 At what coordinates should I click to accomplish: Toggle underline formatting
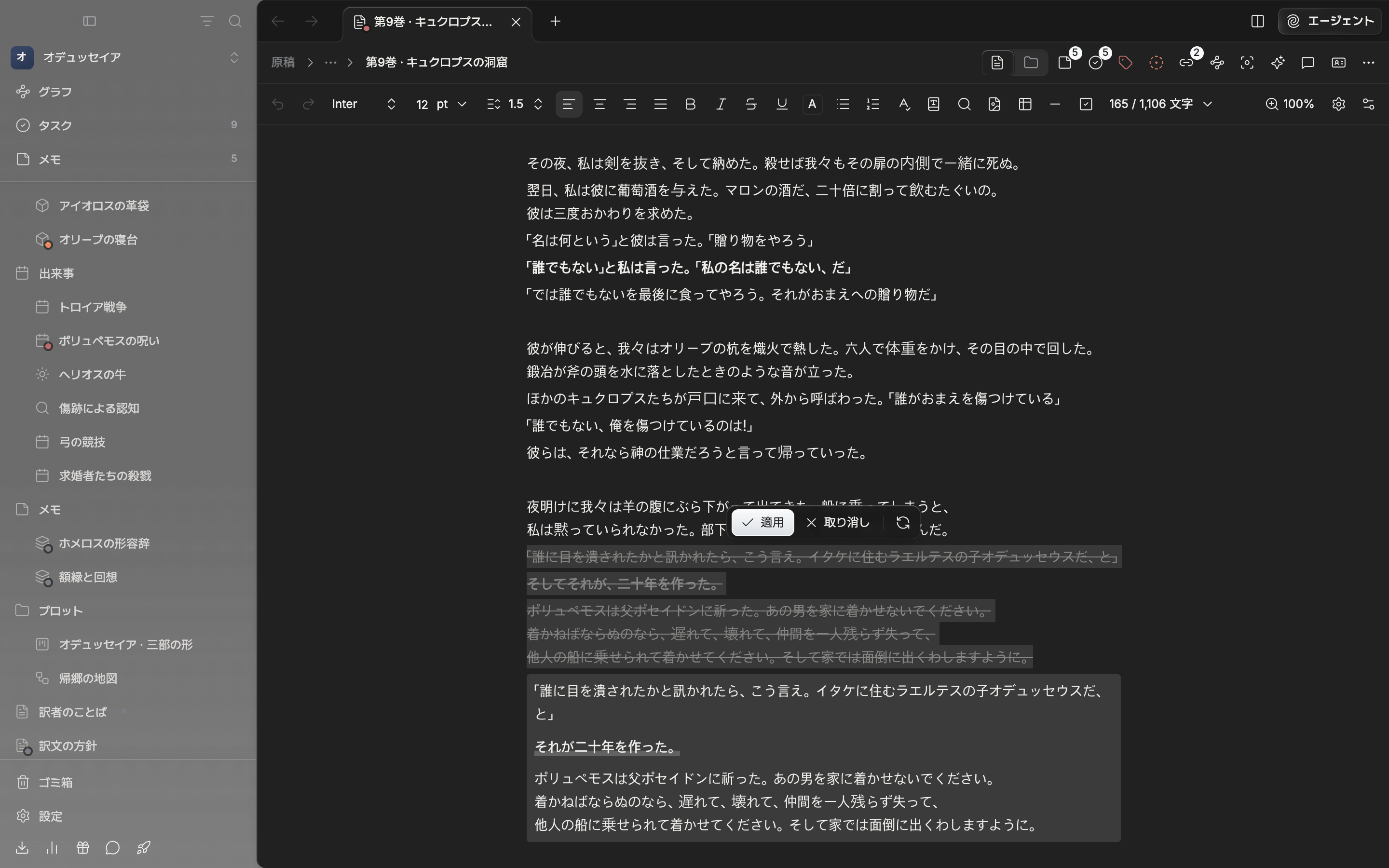tap(782, 104)
